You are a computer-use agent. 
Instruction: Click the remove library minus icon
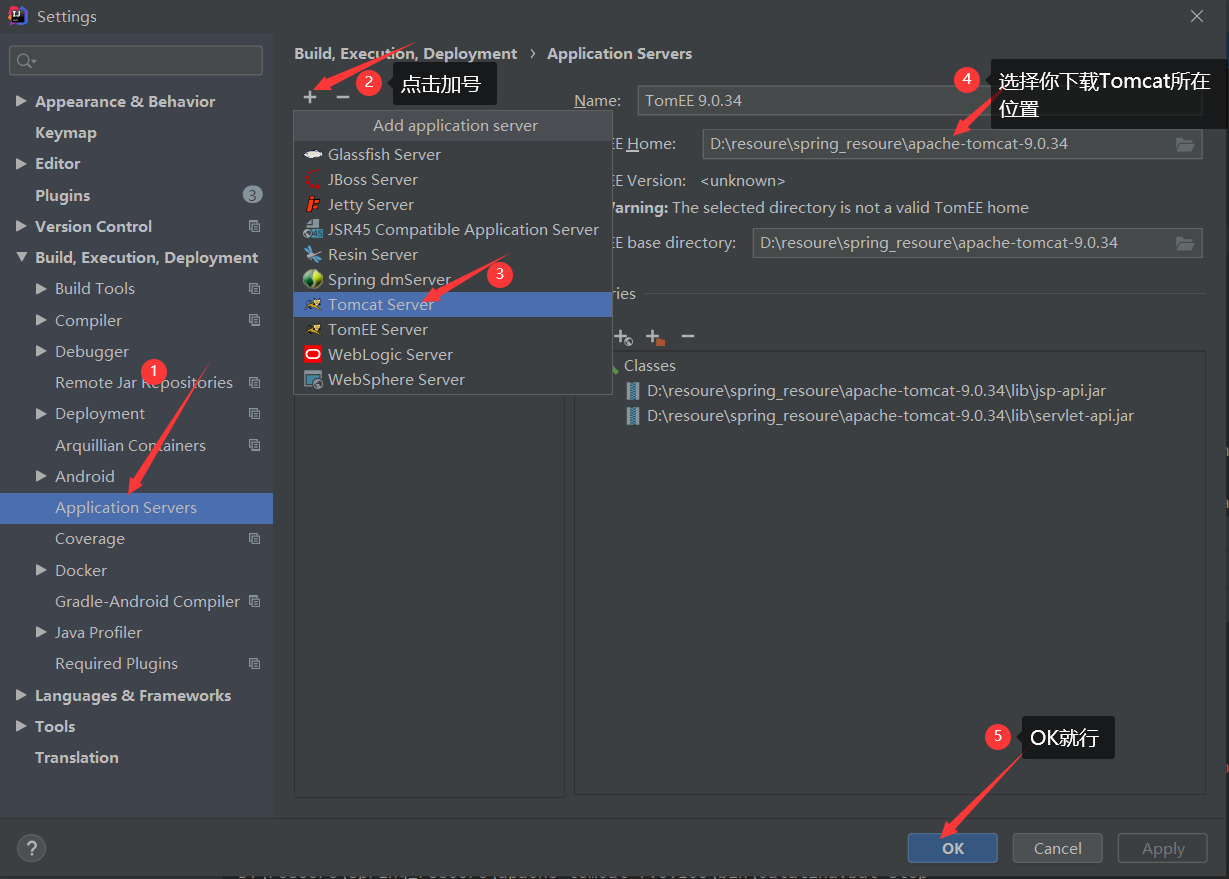coord(687,337)
